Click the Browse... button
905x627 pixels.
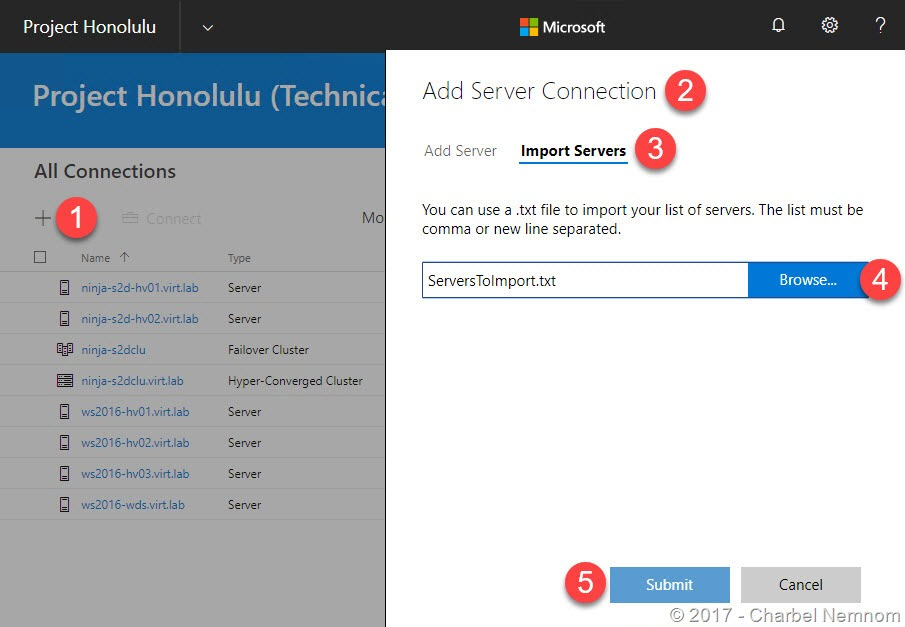click(x=807, y=280)
